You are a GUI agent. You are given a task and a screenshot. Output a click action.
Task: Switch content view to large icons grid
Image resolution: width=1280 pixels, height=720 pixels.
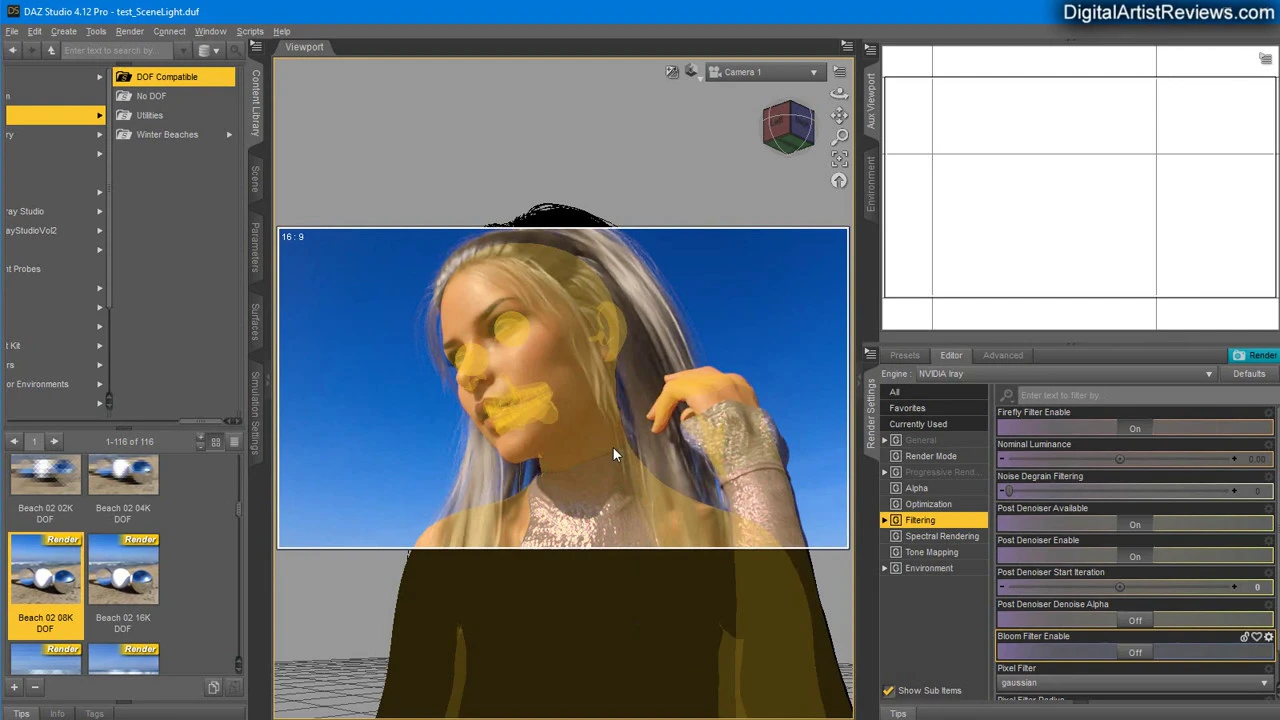click(215, 441)
